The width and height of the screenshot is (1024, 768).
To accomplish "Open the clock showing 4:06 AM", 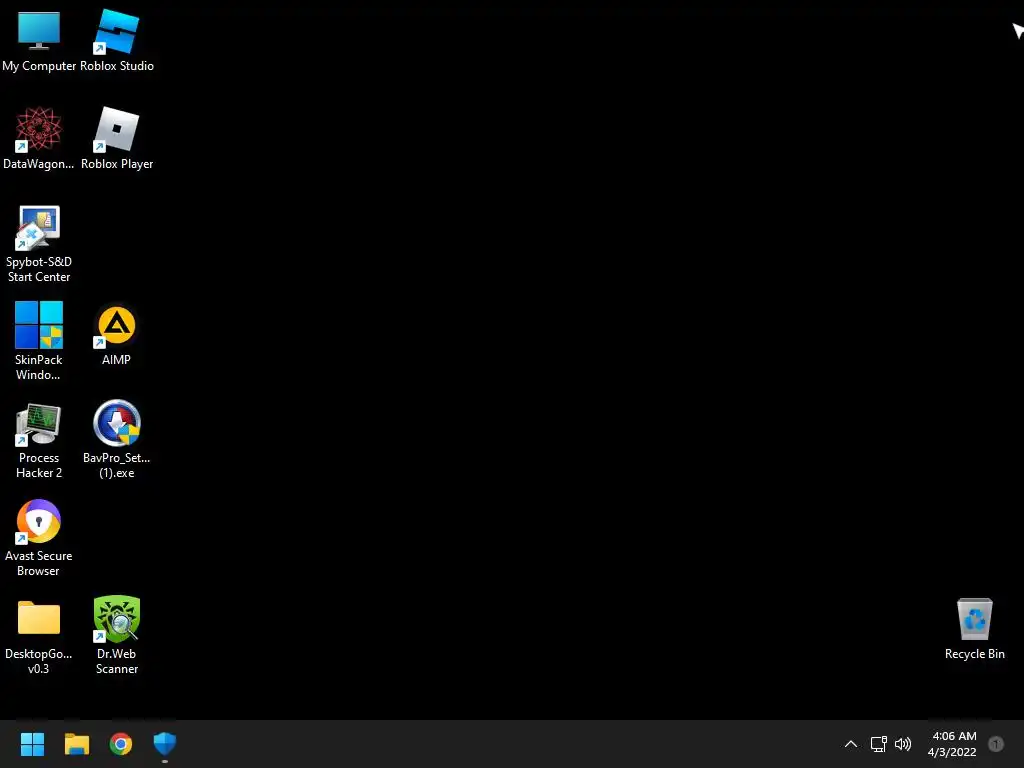I will coord(953,744).
